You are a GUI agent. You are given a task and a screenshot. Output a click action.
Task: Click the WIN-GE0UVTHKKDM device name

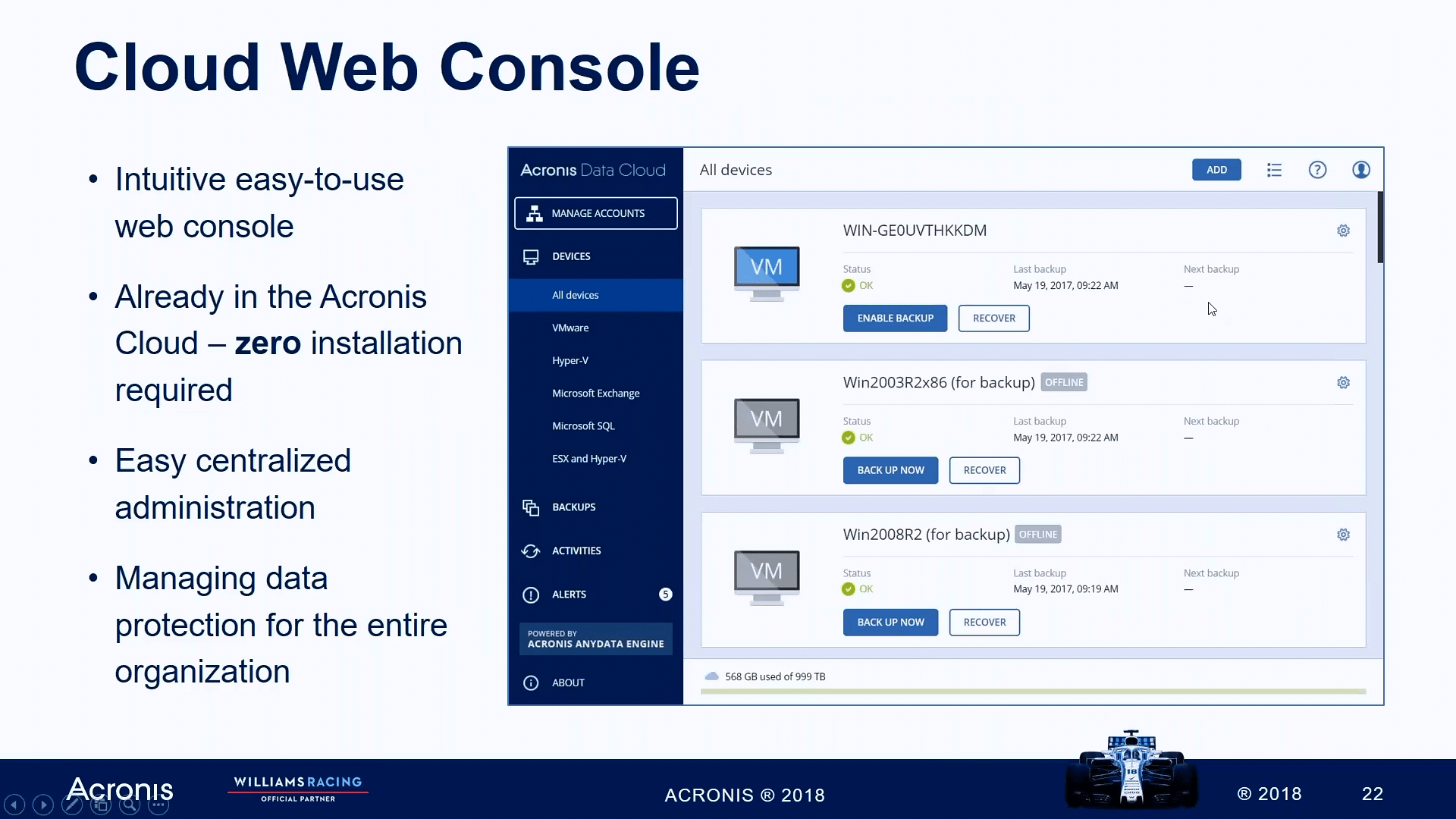pos(915,231)
